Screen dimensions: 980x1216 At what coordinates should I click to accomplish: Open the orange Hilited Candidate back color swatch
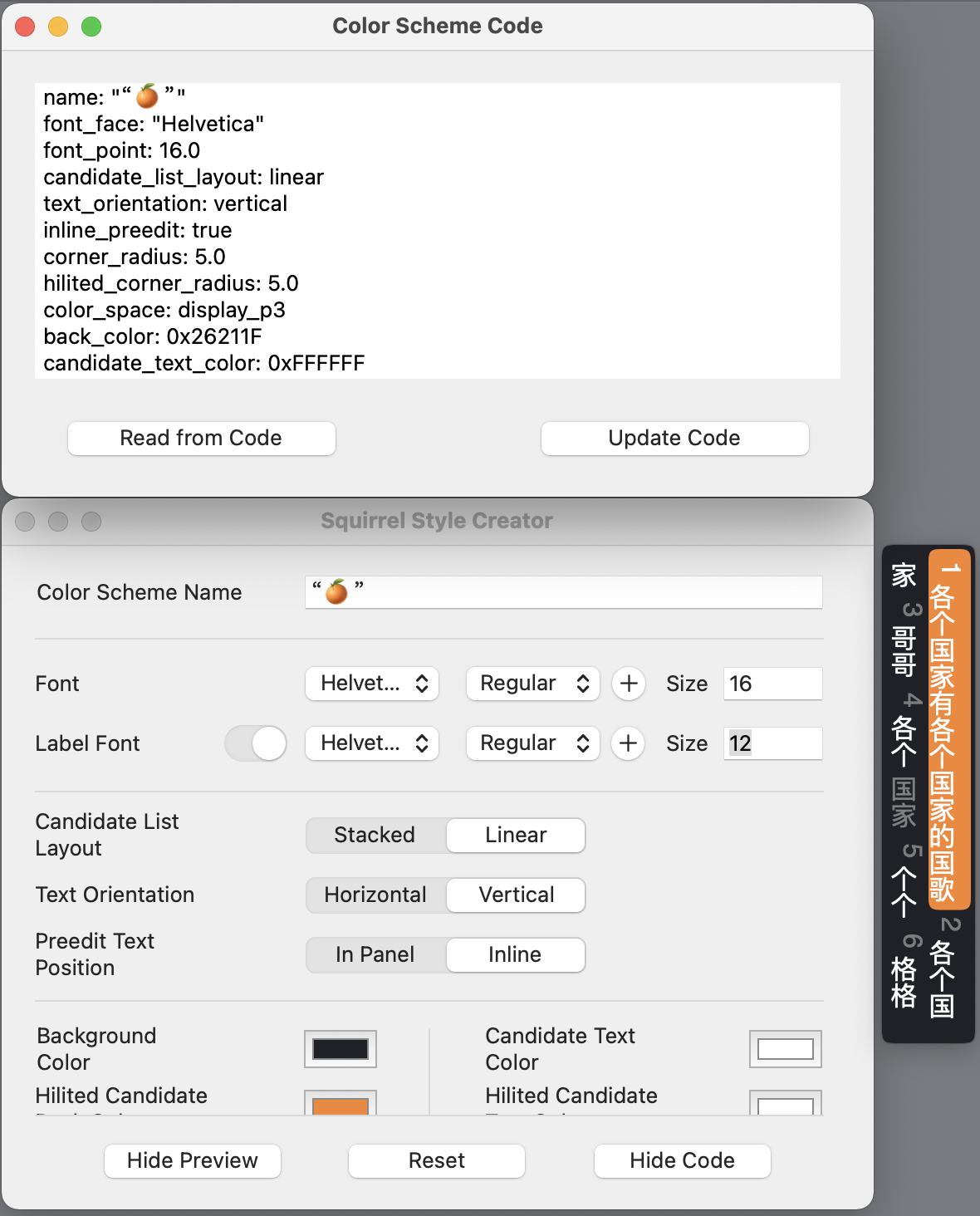341,1103
